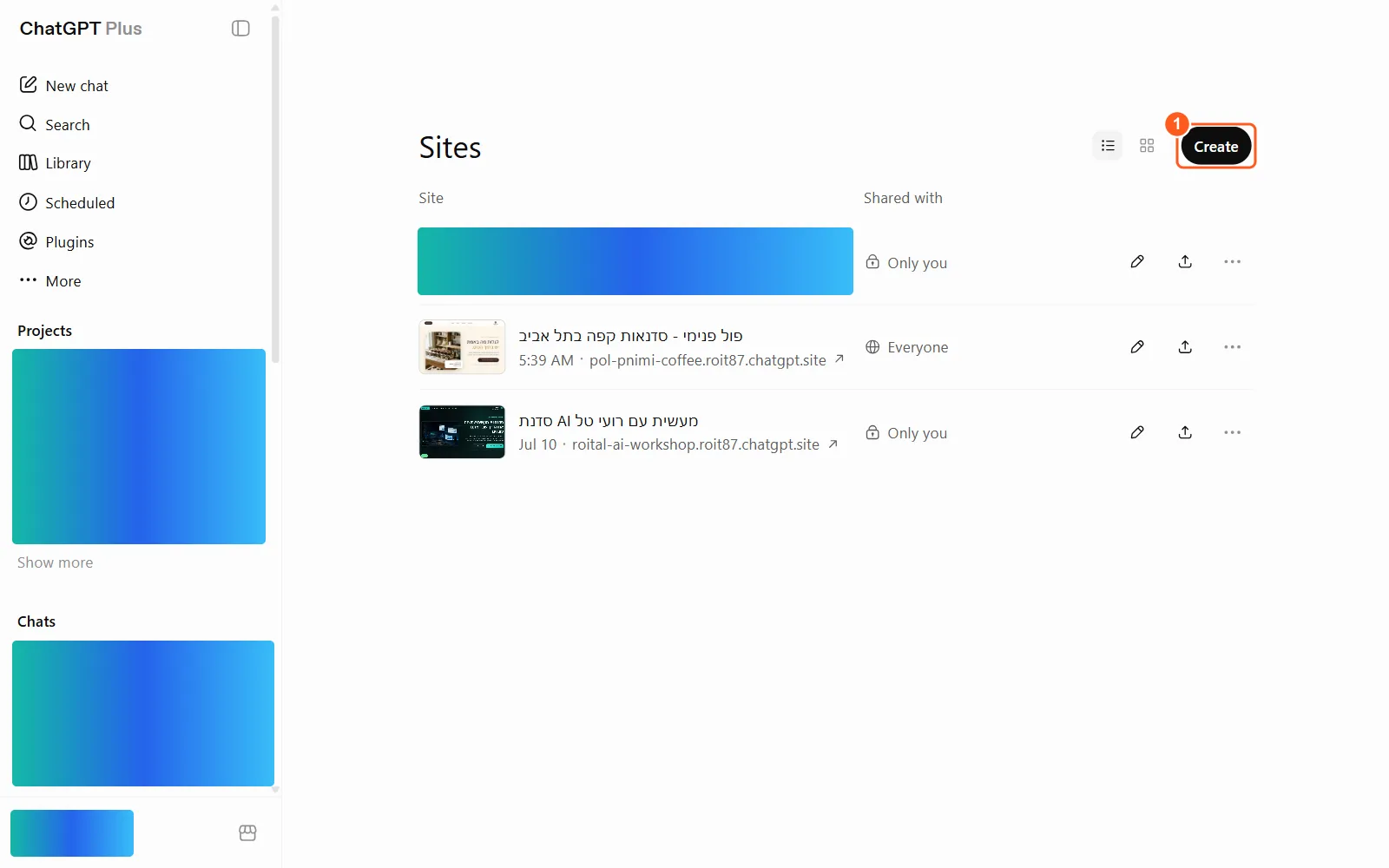Screen dimensions: 1389x868
Task: Click Show more under Projects
Action: (55, 562)
